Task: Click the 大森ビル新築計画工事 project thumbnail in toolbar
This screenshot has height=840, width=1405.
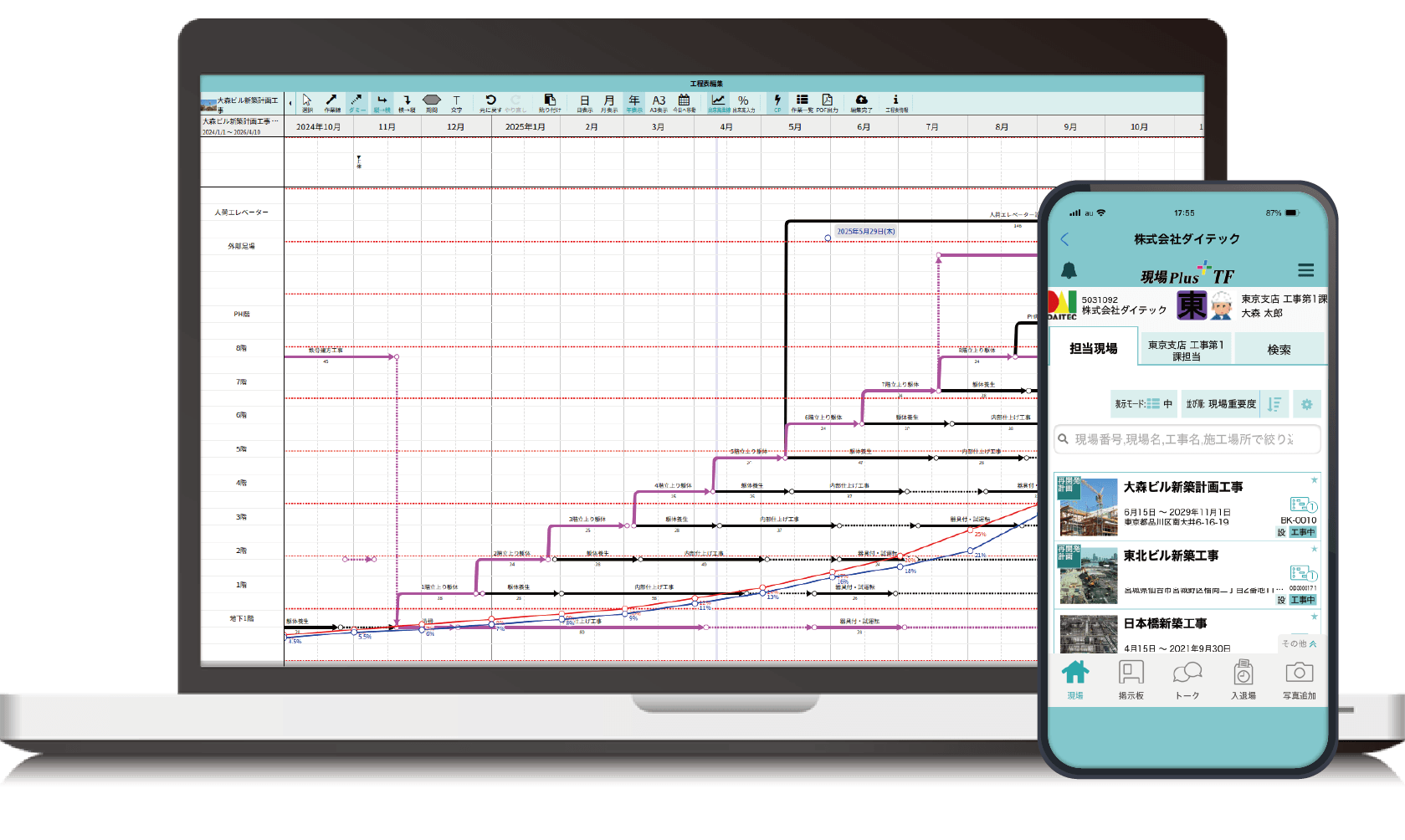Action: tap(209, 105)
